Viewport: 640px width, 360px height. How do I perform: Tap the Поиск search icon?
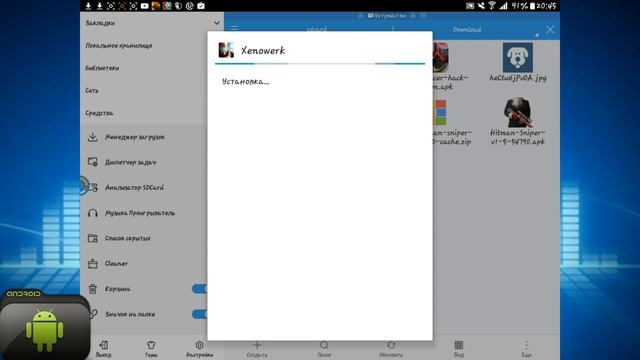(324, 345)
